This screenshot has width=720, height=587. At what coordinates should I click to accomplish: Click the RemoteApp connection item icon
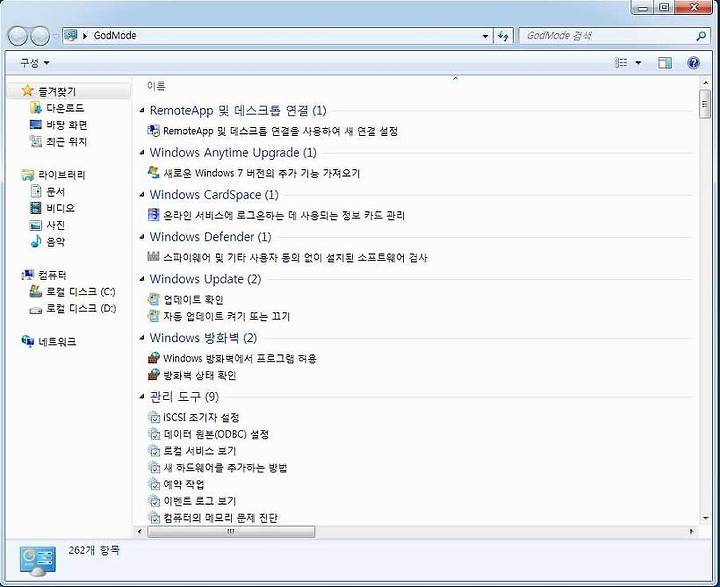tap(153, 130)
